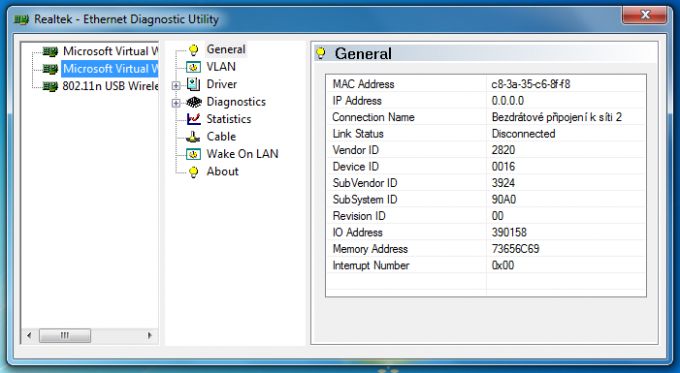Click the Revision ID value 00
The width and height of the screenshot is (680, 373).
click(x=497, y=216)
